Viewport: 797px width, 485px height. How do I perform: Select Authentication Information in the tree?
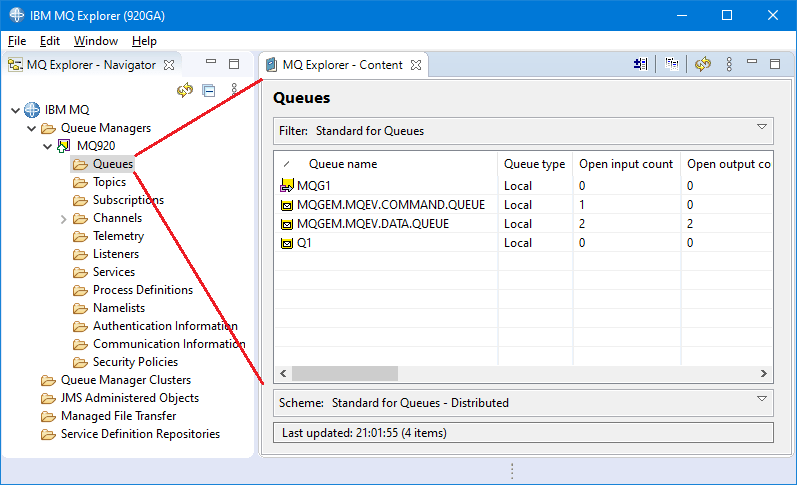(165, 326)
